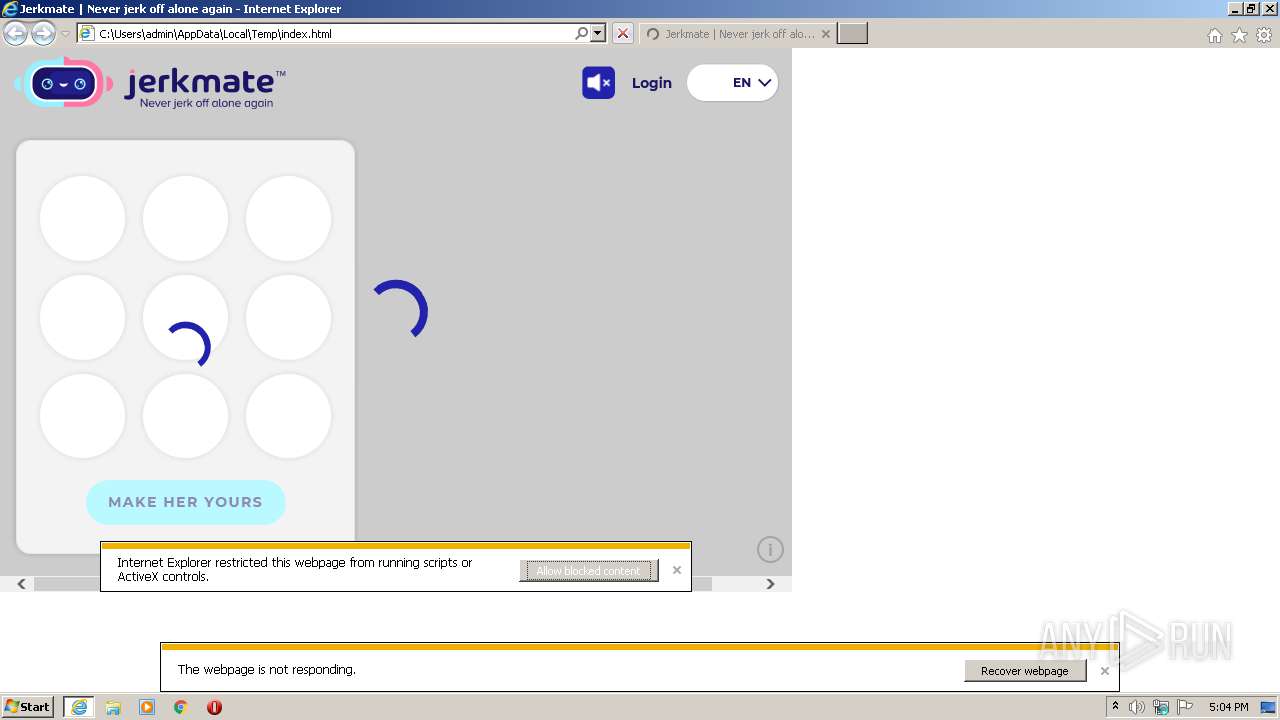Open the volume speaker tray icon
The height and width of the screenshot is (720, 1280).
point(1137,707)
